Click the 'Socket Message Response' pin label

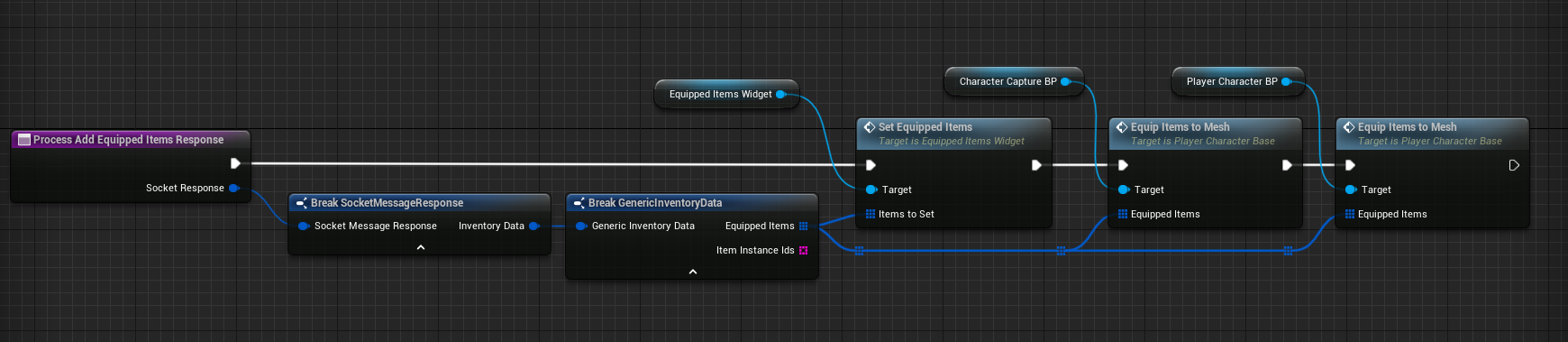coord(376,226)
